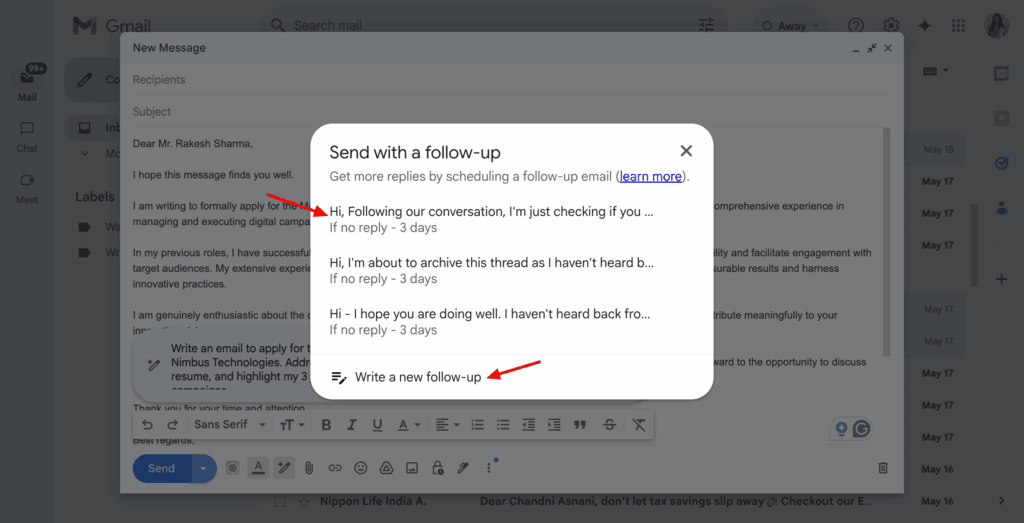The image size is (1024, 523).
Task: Open the text color picker
Action: point(409,425)
